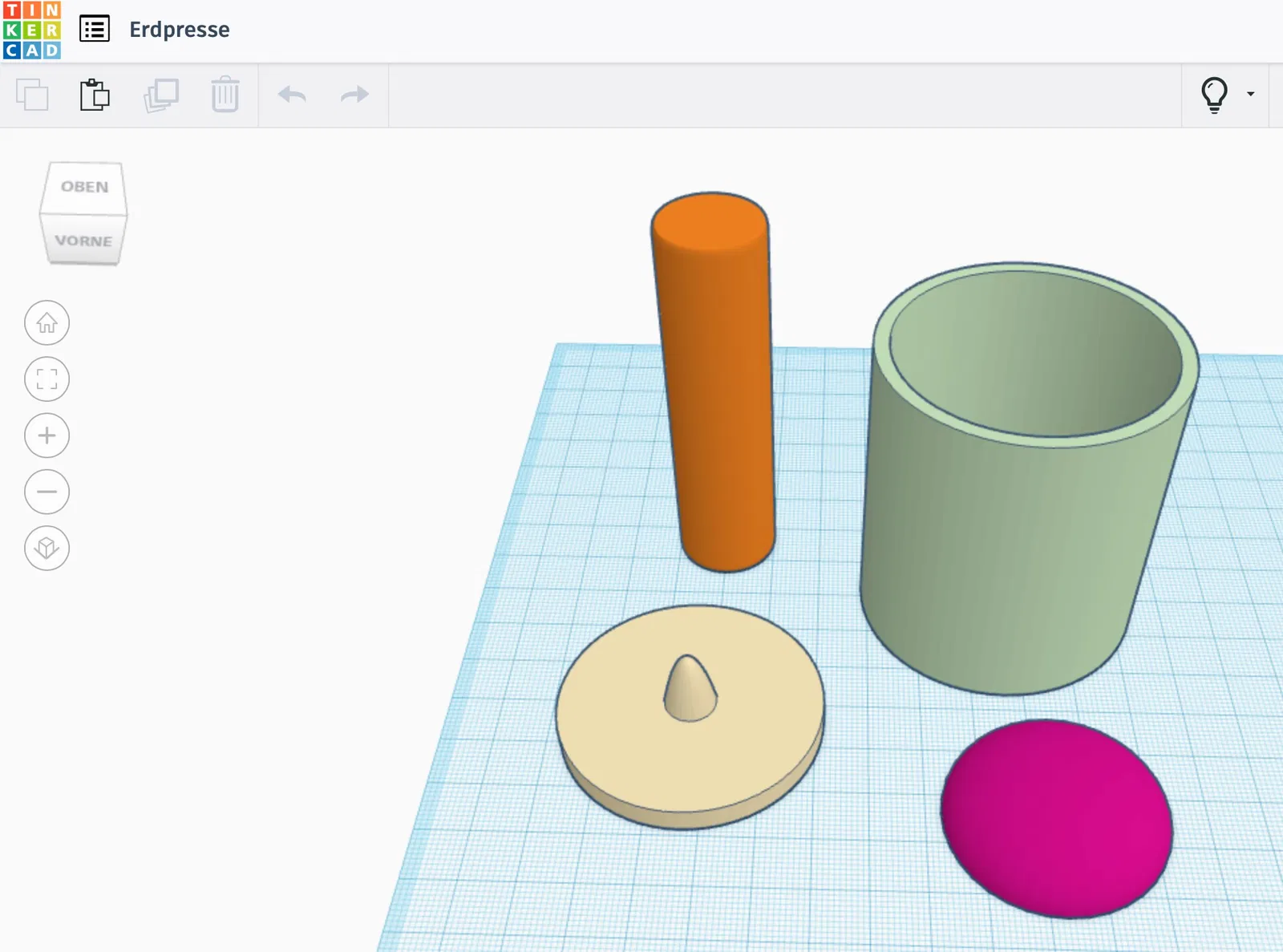
Task: Redo the last action
Action: coord(354,95)
